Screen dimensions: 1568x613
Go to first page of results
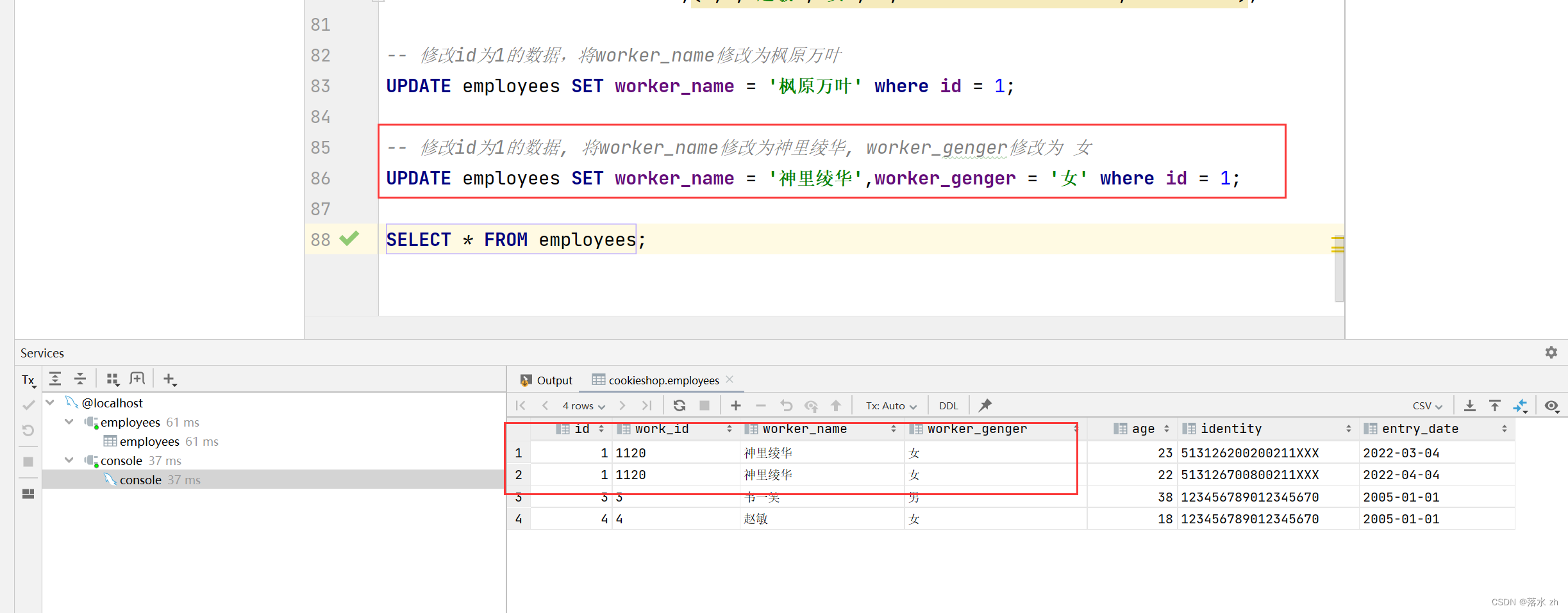521,405
